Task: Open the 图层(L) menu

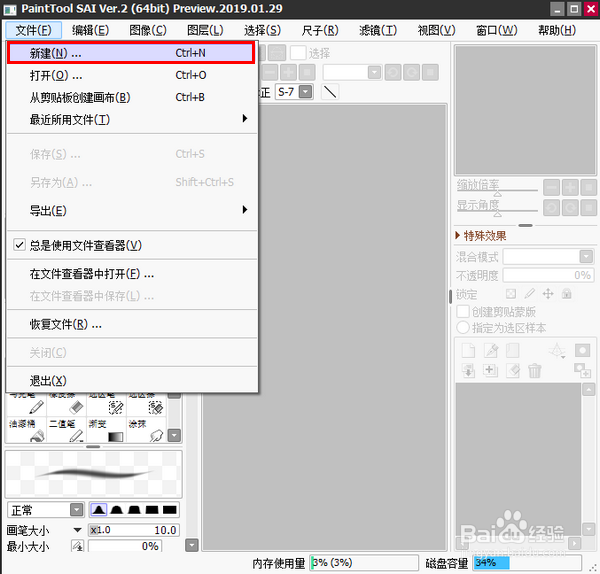Action: (x=205, y=30)
